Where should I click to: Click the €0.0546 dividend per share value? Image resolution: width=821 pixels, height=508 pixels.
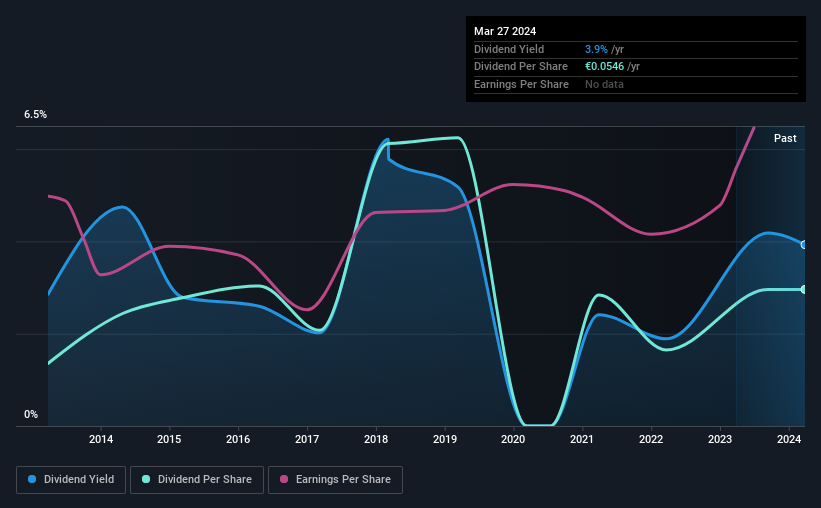click(x=604, y=67)
